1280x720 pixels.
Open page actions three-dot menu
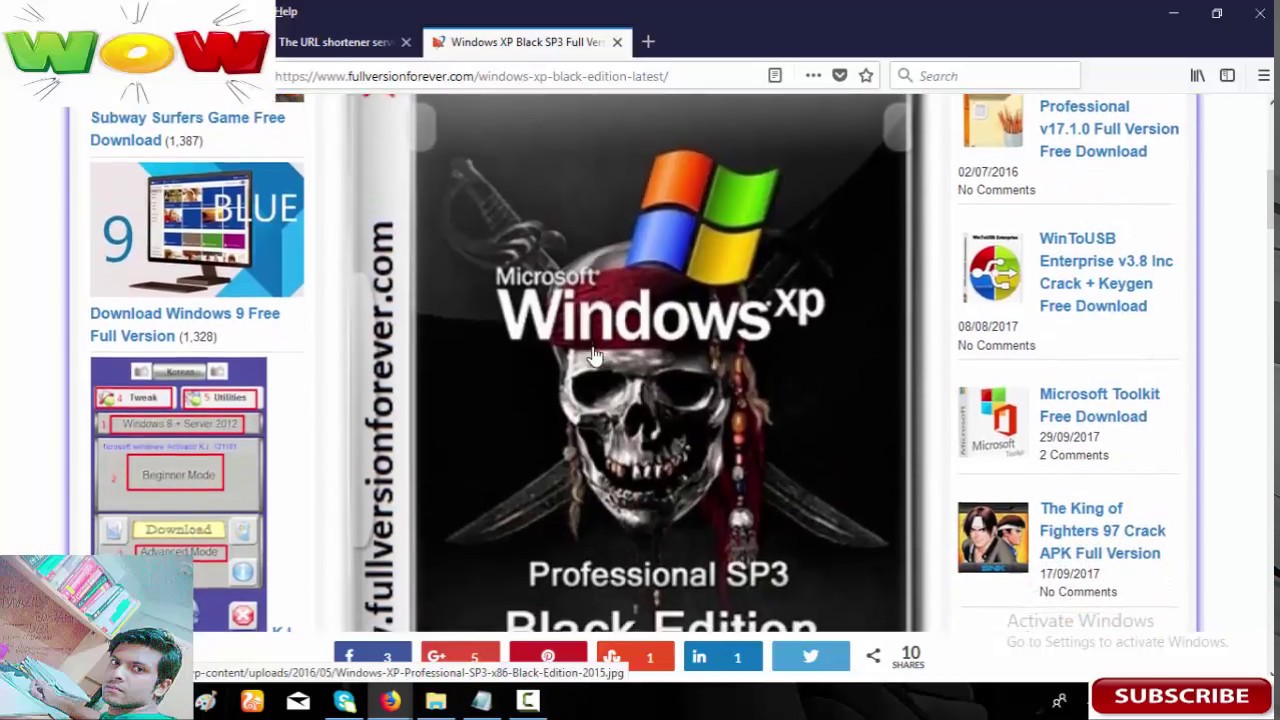click(813, 75)
